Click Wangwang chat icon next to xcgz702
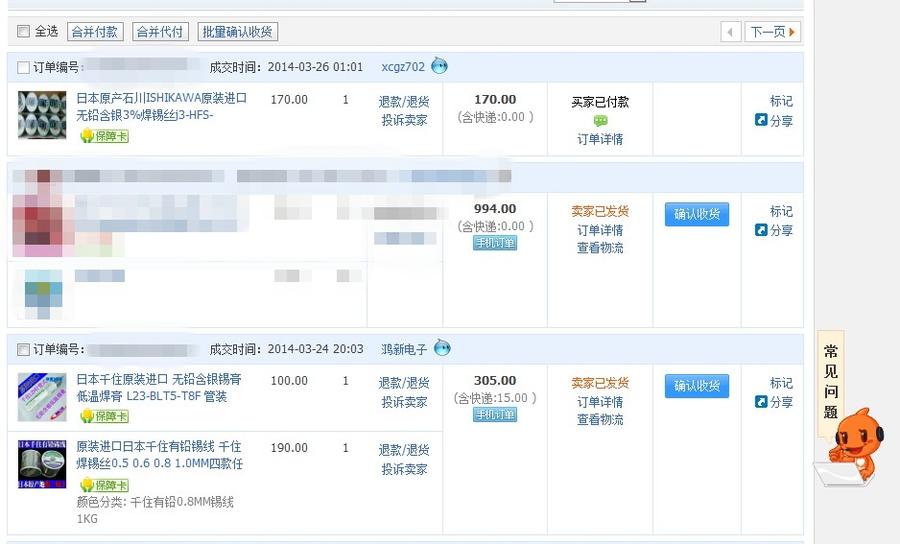Image resolution: width=900 pixels, height=544 pixels. [439, 67]
